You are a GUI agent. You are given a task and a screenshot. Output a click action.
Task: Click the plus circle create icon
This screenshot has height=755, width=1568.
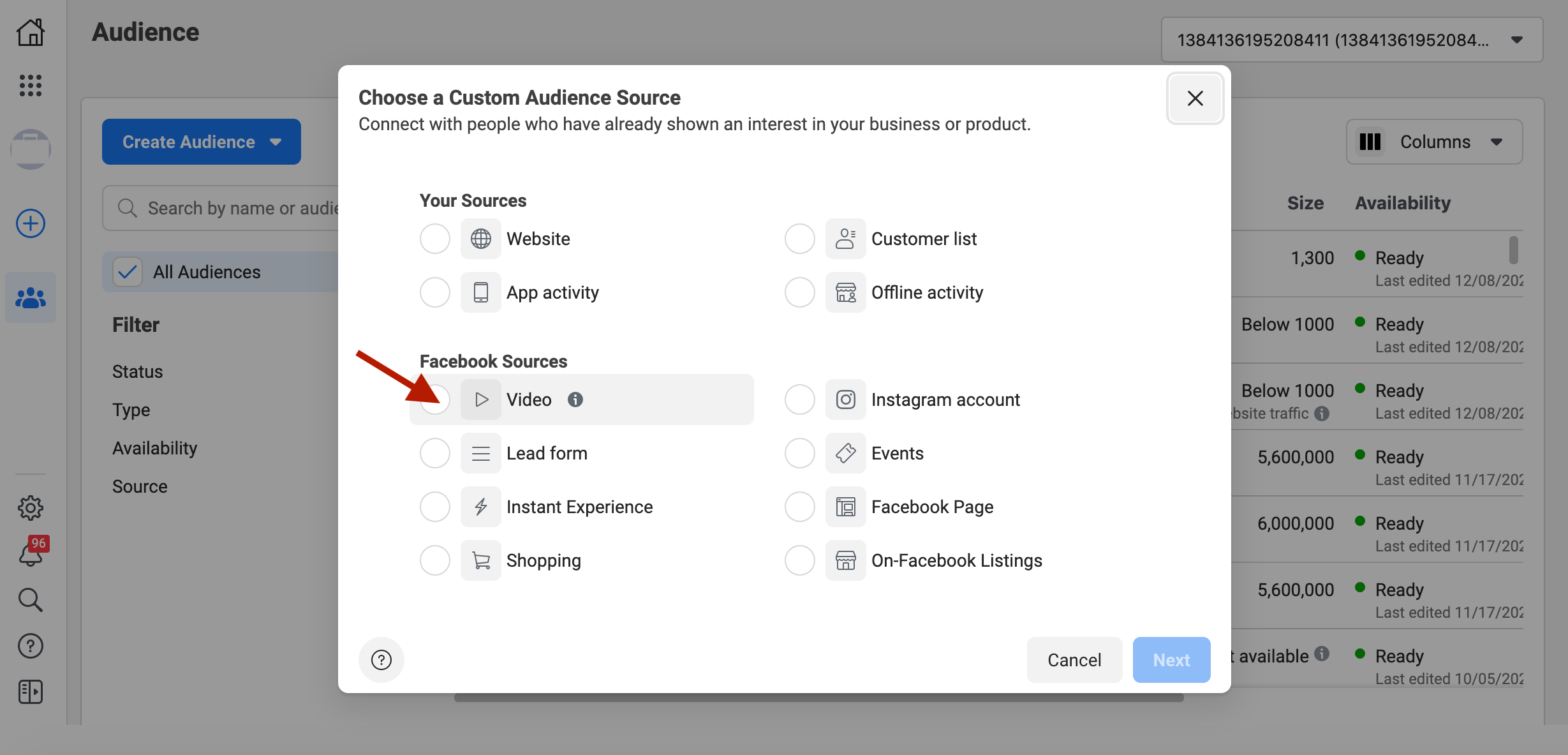[30, 223]
